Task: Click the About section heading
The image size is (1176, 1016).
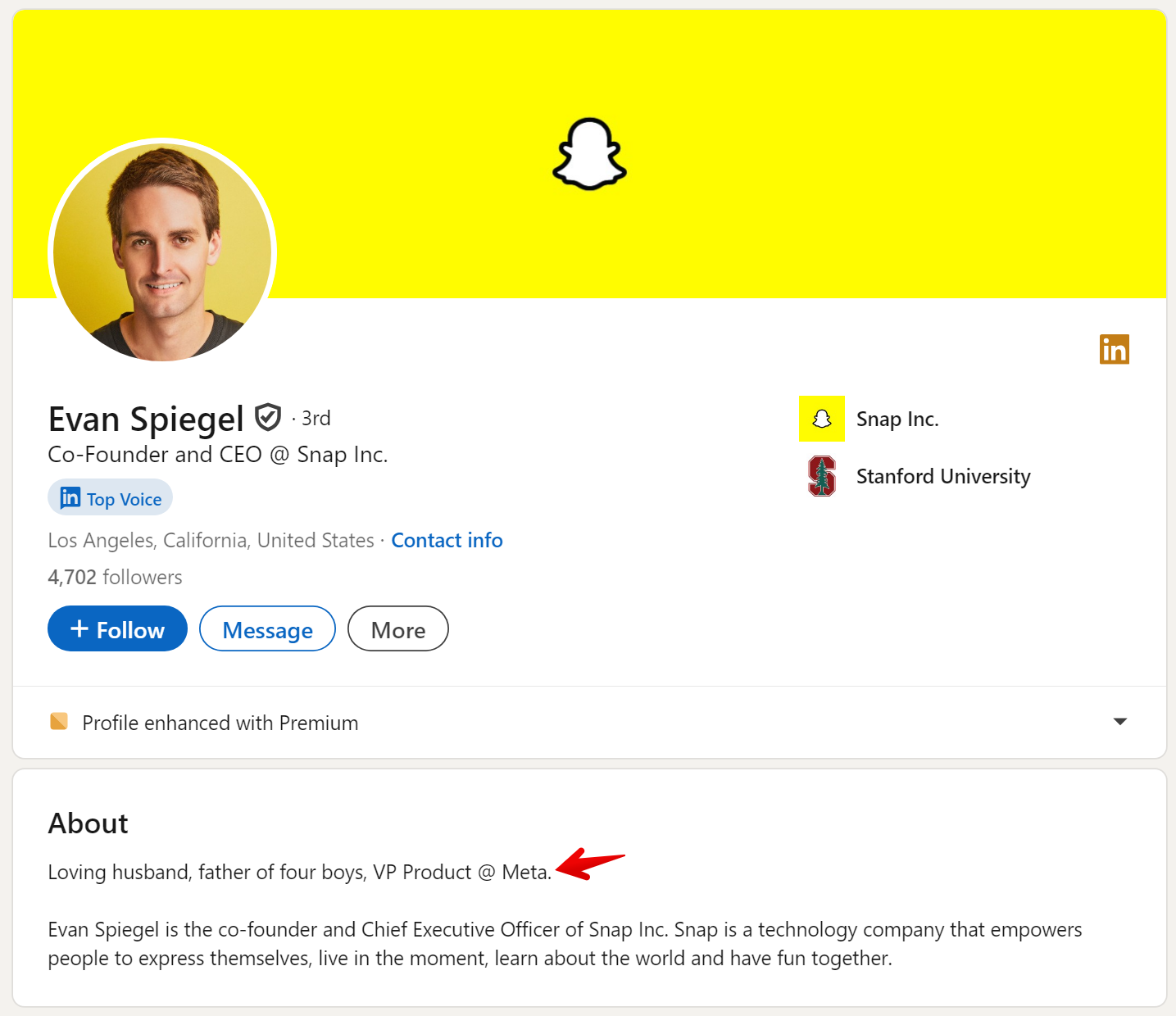Action: coord(89,823)
